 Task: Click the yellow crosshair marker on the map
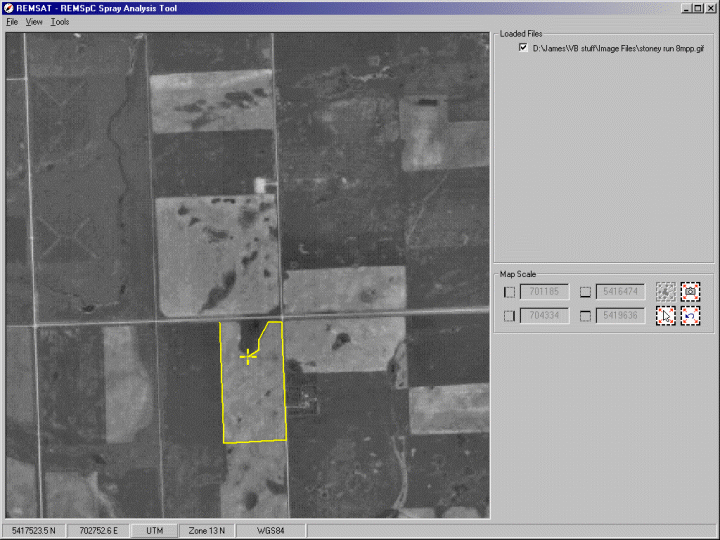click(x=248, y=355)
